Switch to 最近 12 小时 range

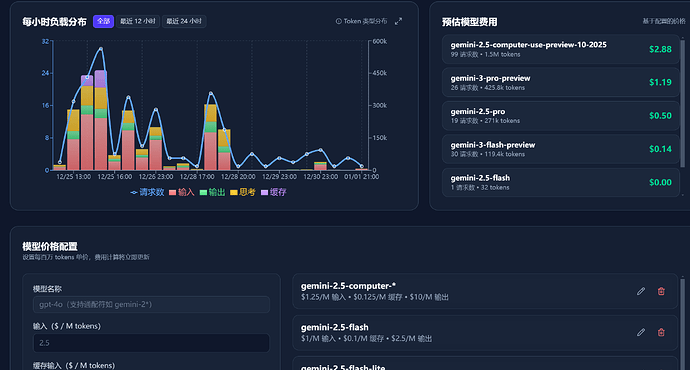click(138, 21)
